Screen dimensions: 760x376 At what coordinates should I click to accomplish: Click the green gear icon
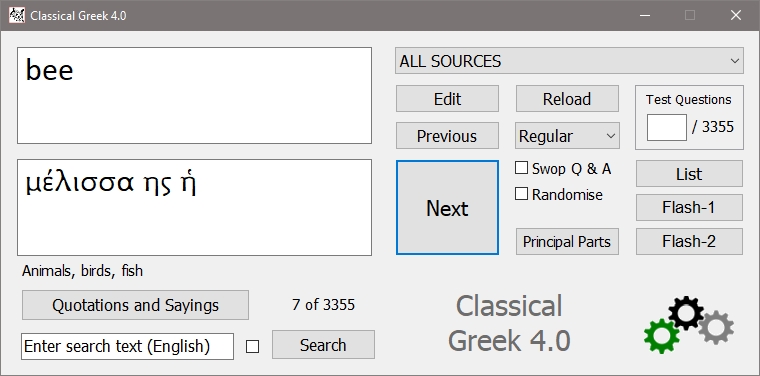click(661, 336)
